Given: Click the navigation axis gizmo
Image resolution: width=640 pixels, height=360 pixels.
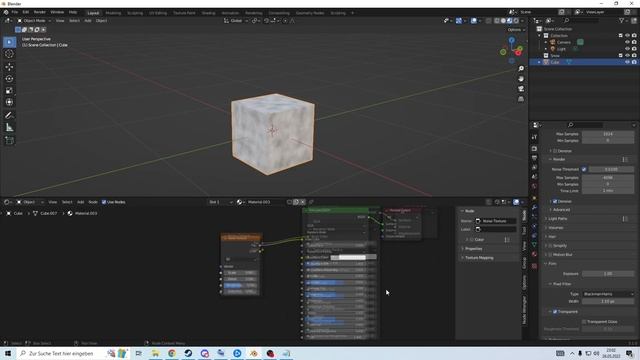Looking at the screenshot, I should pyautogui.click(x=512, y=50).
